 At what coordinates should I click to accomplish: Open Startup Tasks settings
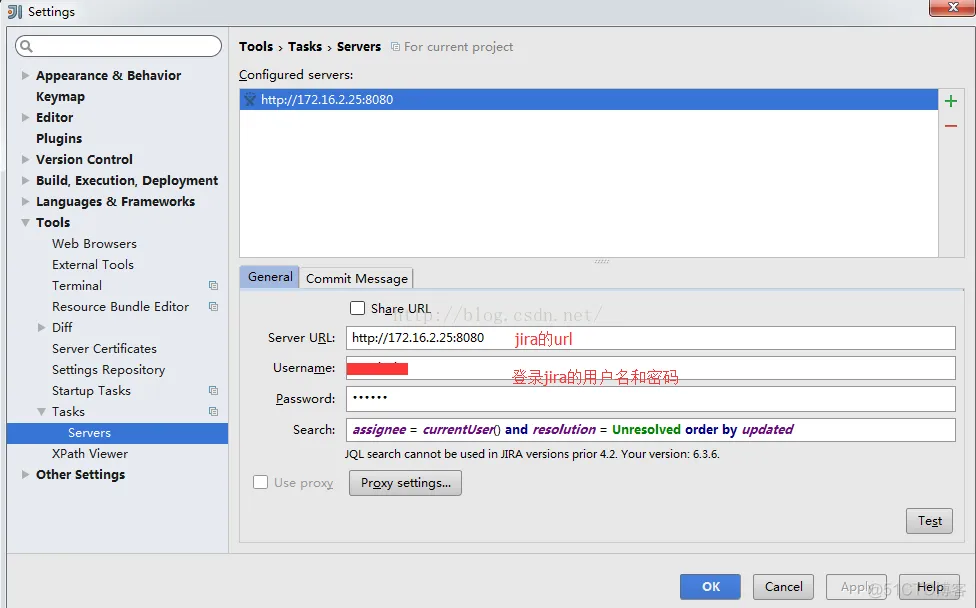coord(92,391)
